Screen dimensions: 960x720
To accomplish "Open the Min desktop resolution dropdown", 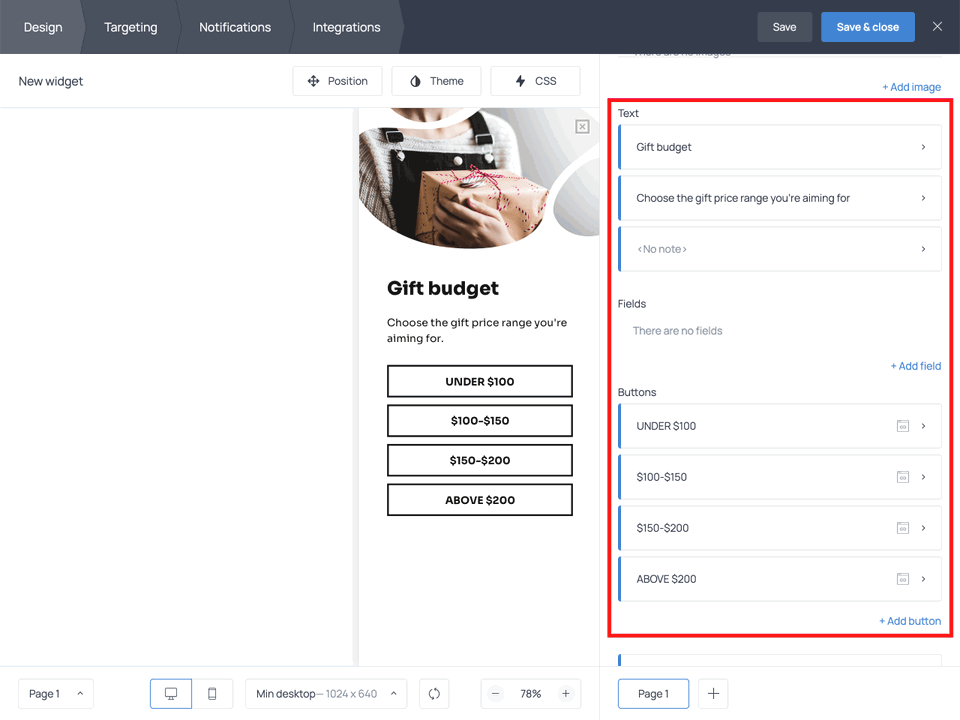I will pos(325,693).
